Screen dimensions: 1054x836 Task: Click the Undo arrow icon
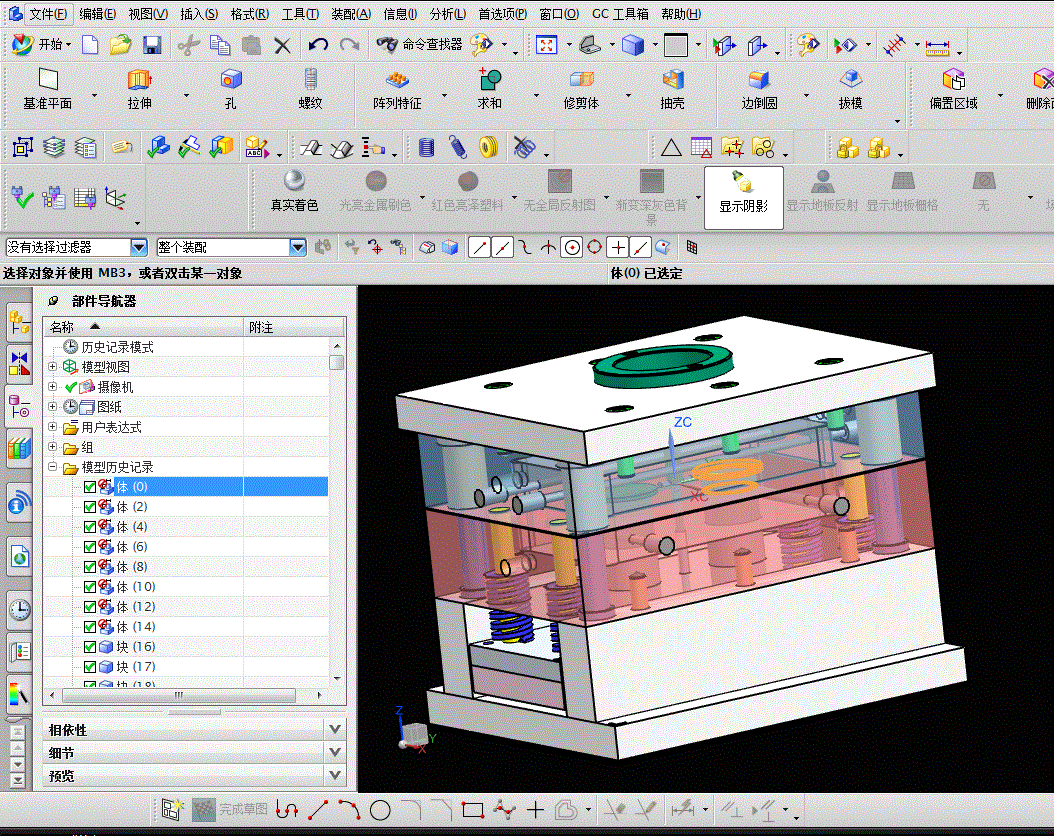(x=318, y=45)
